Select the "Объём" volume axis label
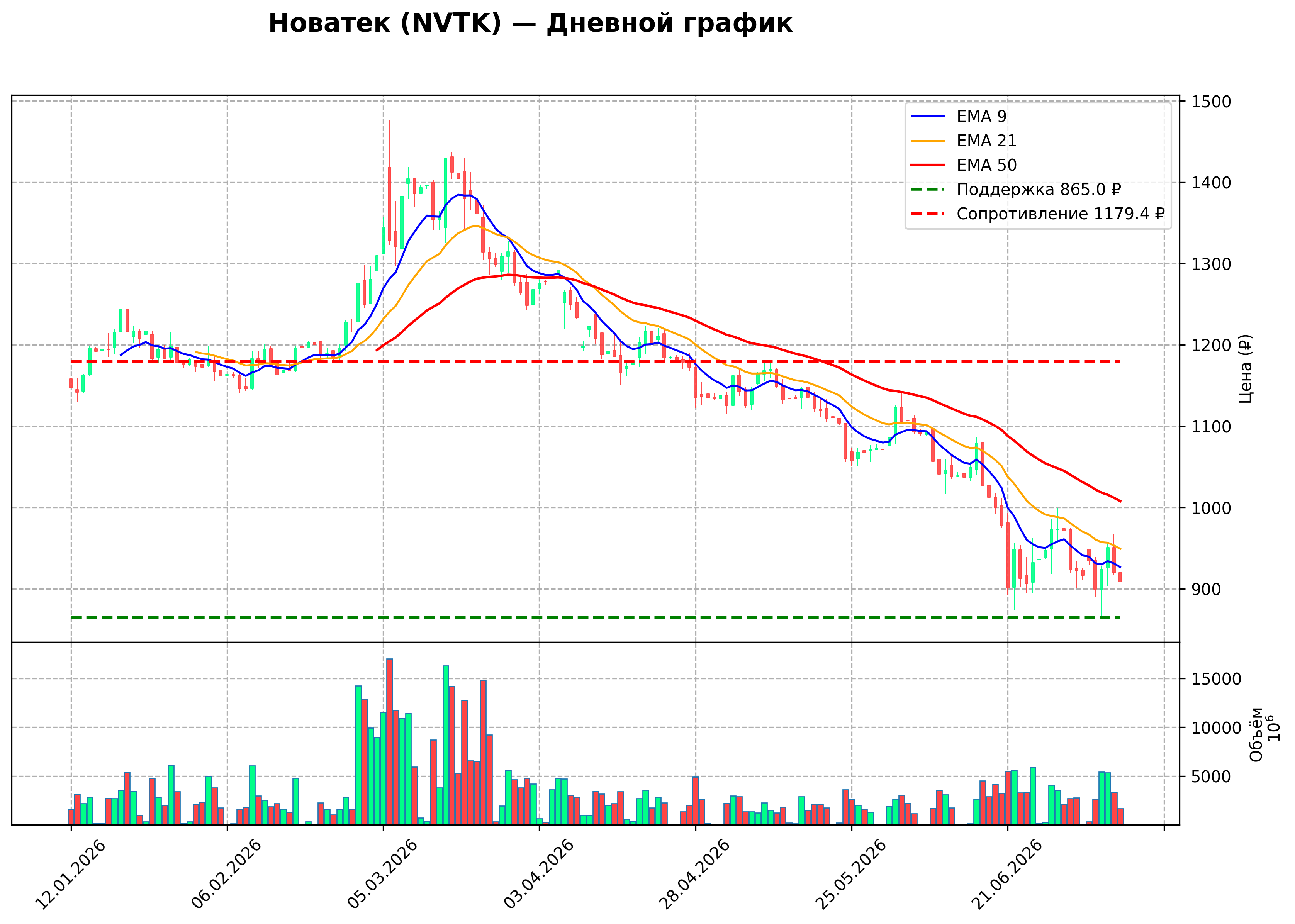Screen dimensions: 1295x924 click(1256, 734)
